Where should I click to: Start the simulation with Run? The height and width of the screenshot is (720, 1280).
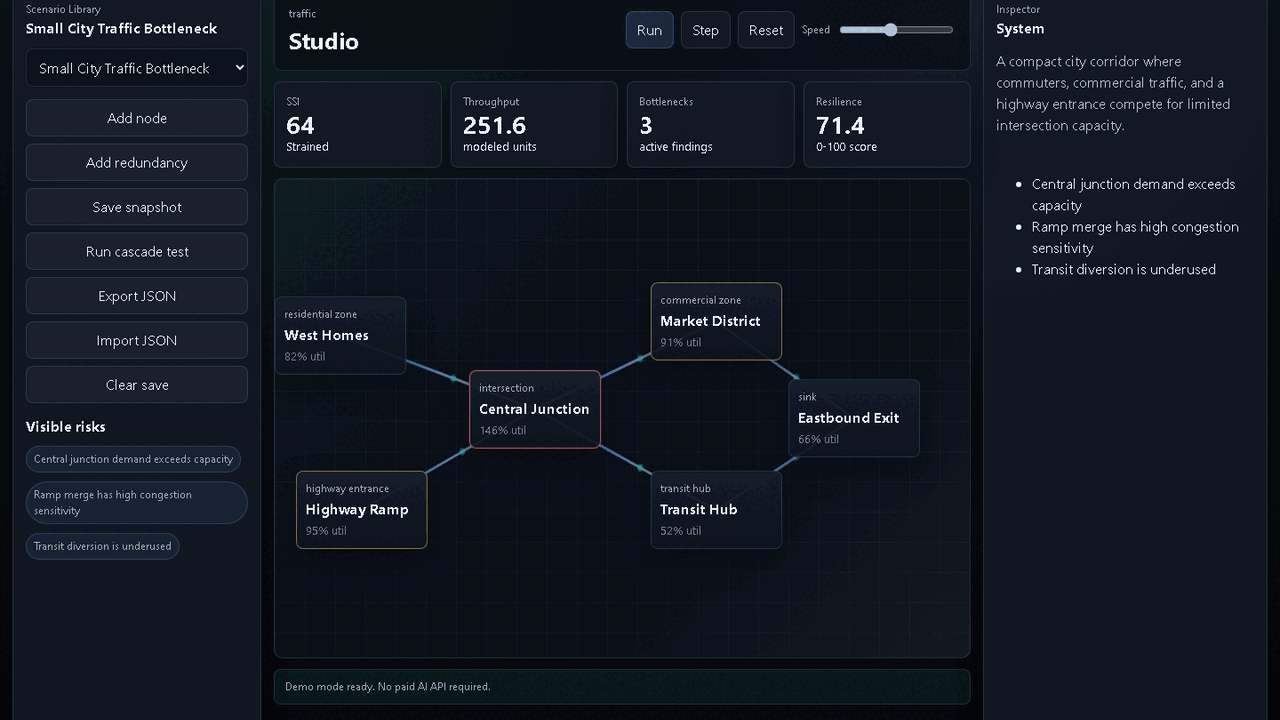(649, 30)
